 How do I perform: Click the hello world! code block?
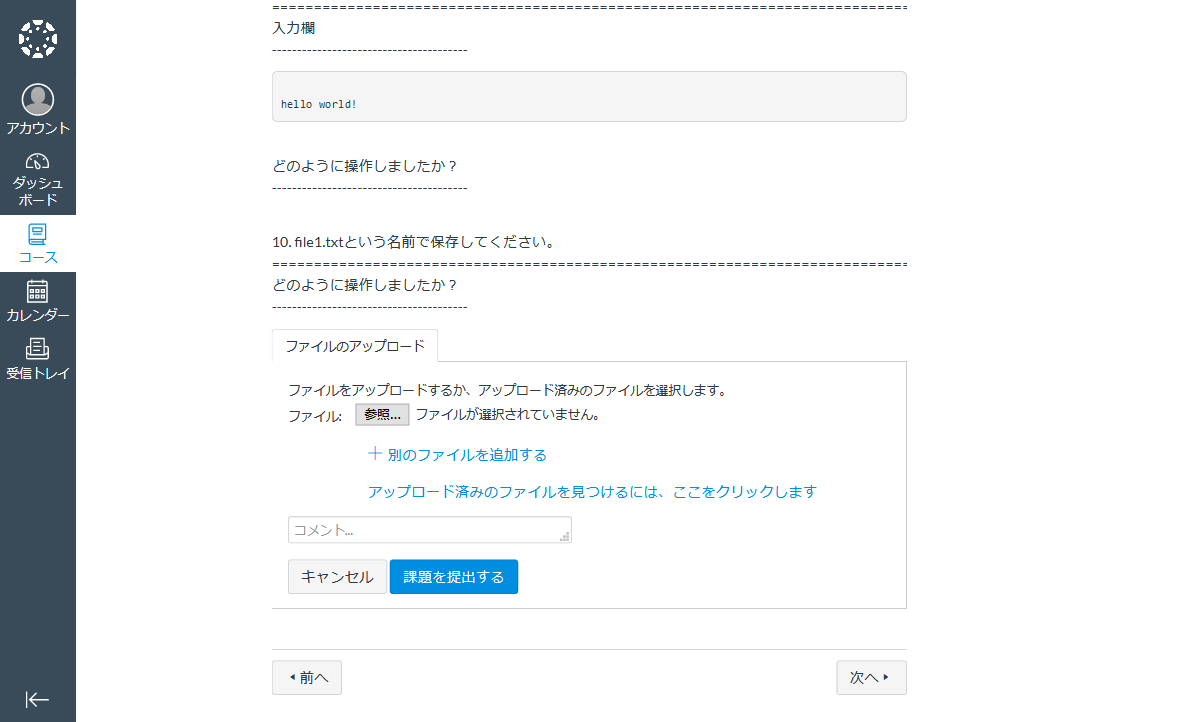[589, 97]
